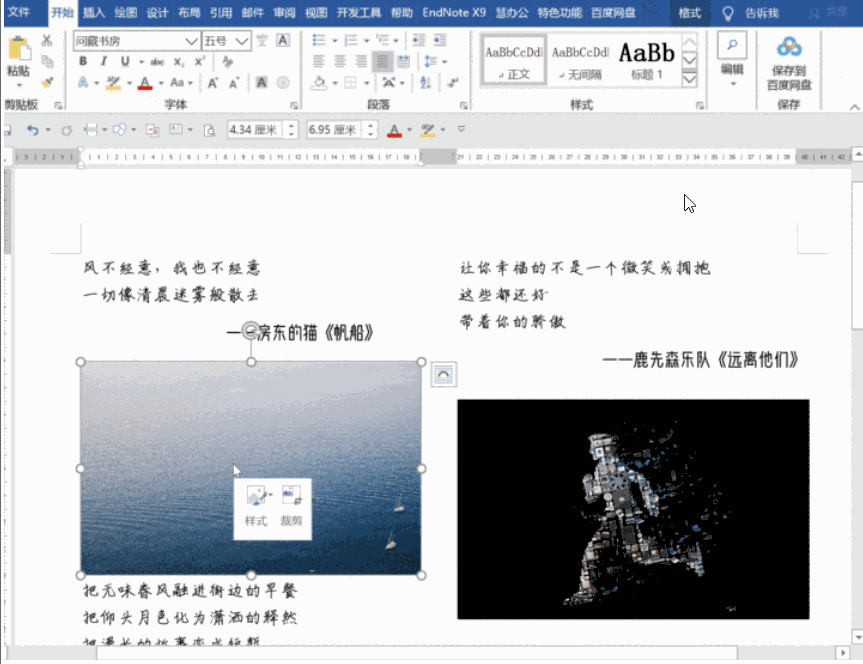
Task: Toggle Subscript formatting
Action: pos(179,62)
